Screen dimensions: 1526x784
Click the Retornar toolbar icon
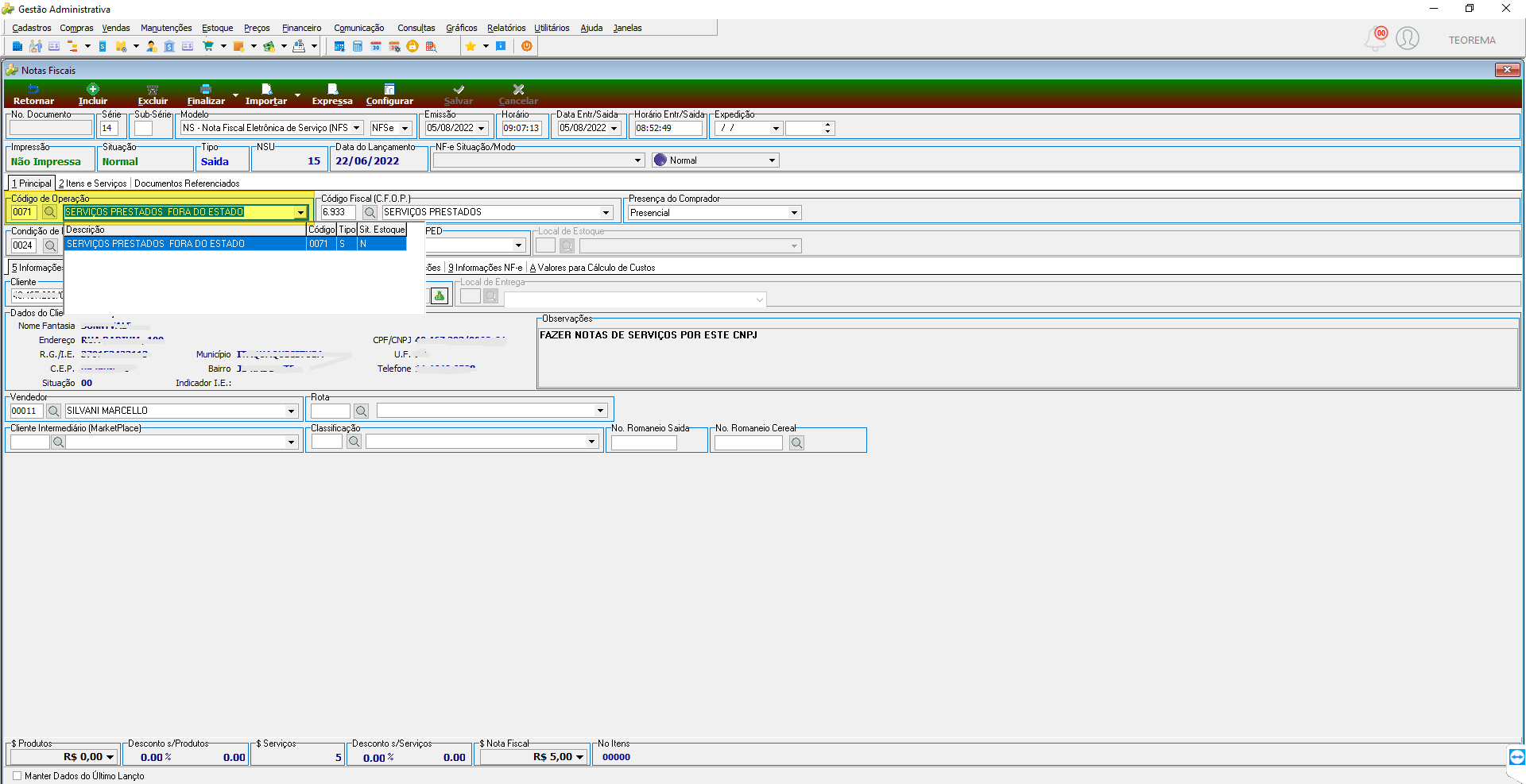33,89
